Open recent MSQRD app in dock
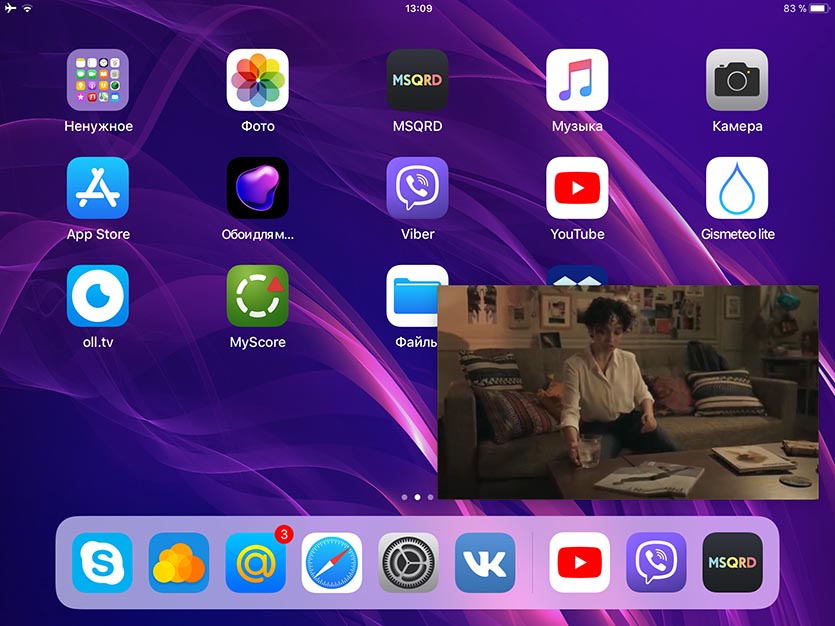This screenshot has width=835, height=626. [x=732, y=563]
